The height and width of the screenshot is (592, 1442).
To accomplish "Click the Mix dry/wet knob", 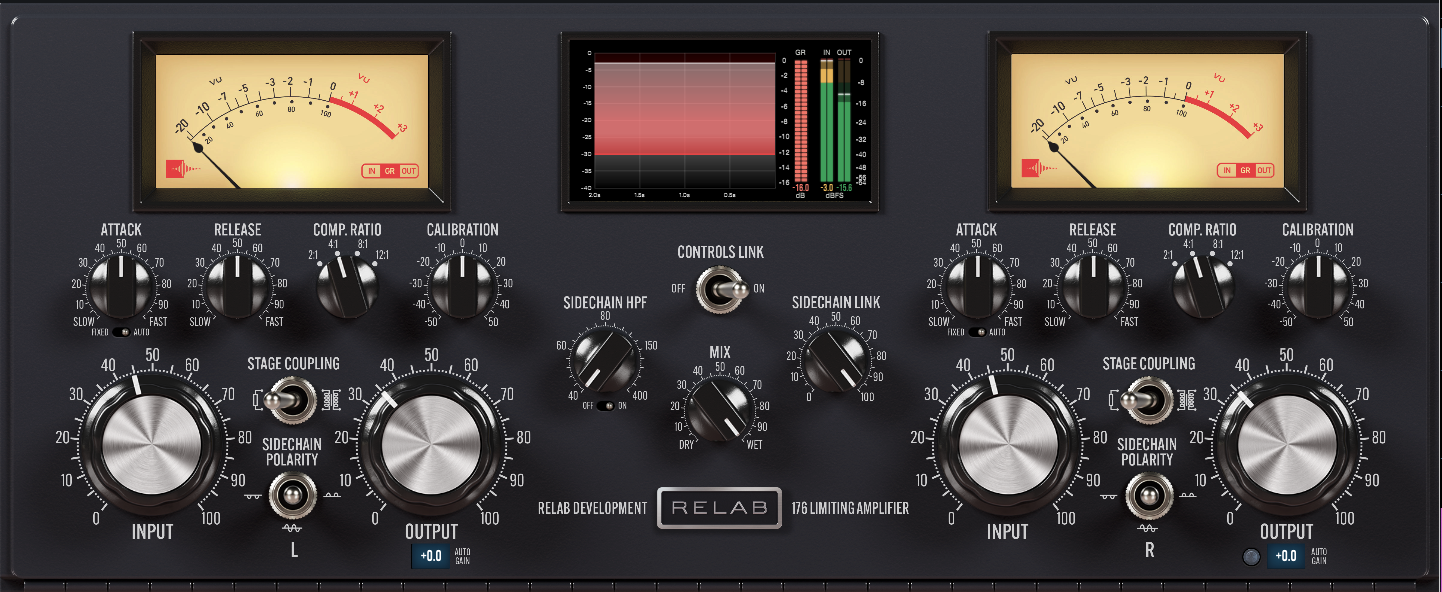I will pyautogui.click(x=720, y=410).
